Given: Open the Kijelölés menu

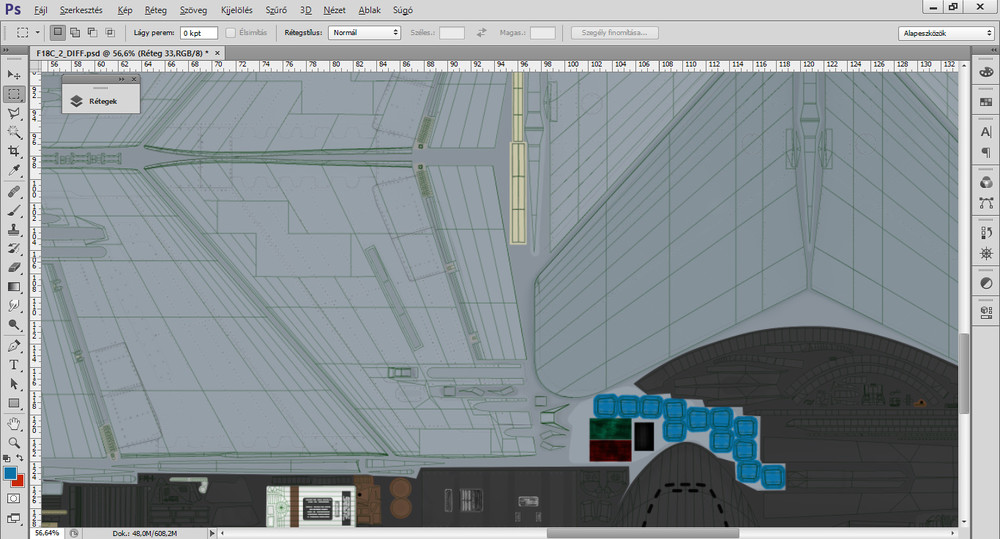Looking at the screenshot, I should (x=237, y=10).
